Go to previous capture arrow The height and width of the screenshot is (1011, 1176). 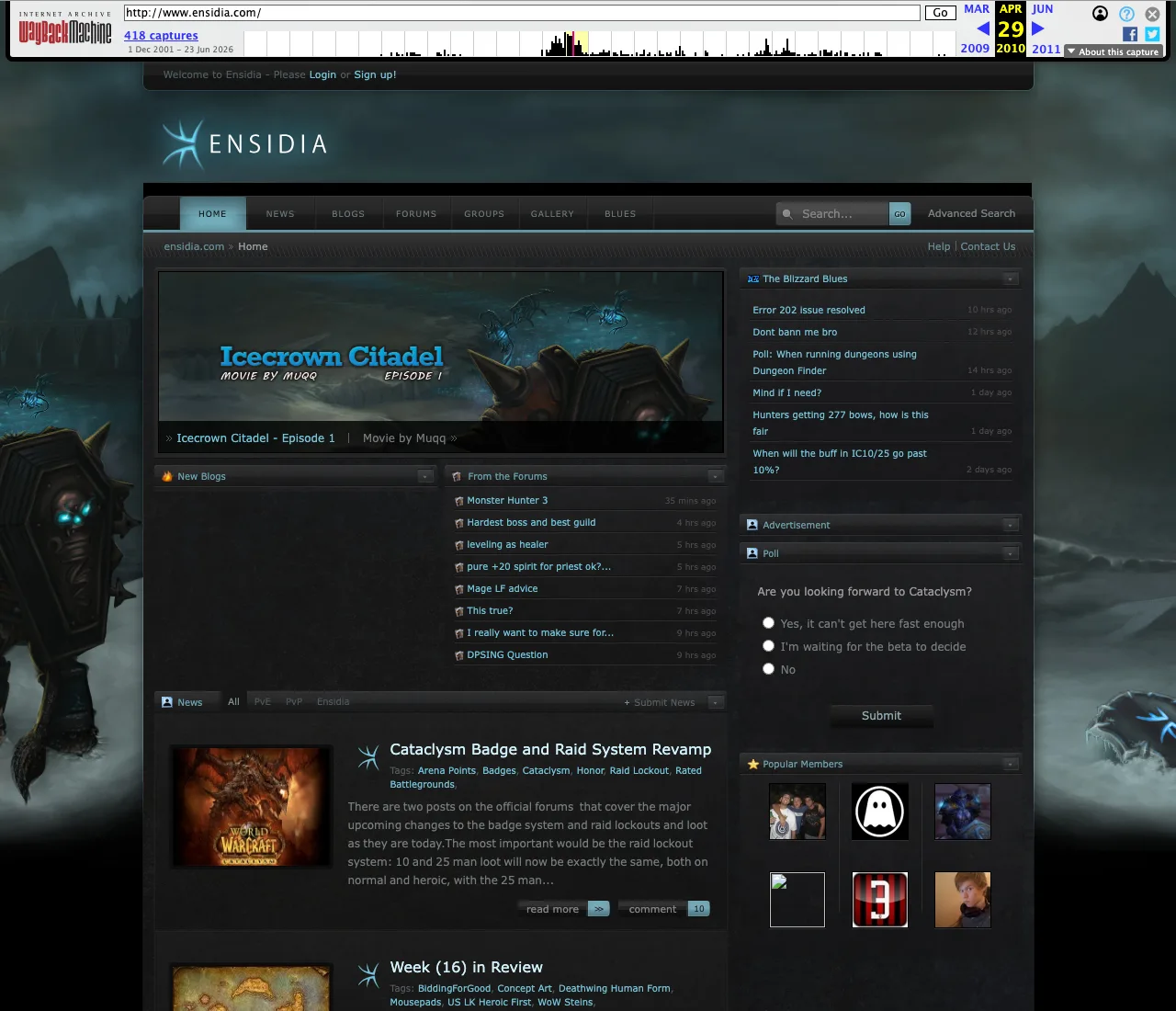click(x=983, y=28)
